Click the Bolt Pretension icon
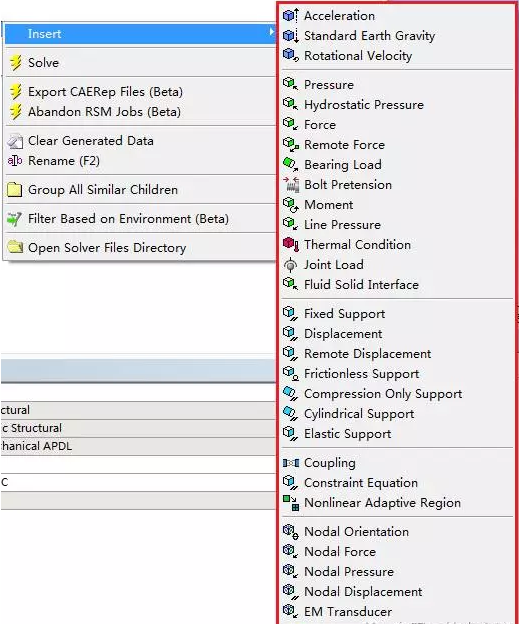The image size is (519, 624). [x=291, y=185]
